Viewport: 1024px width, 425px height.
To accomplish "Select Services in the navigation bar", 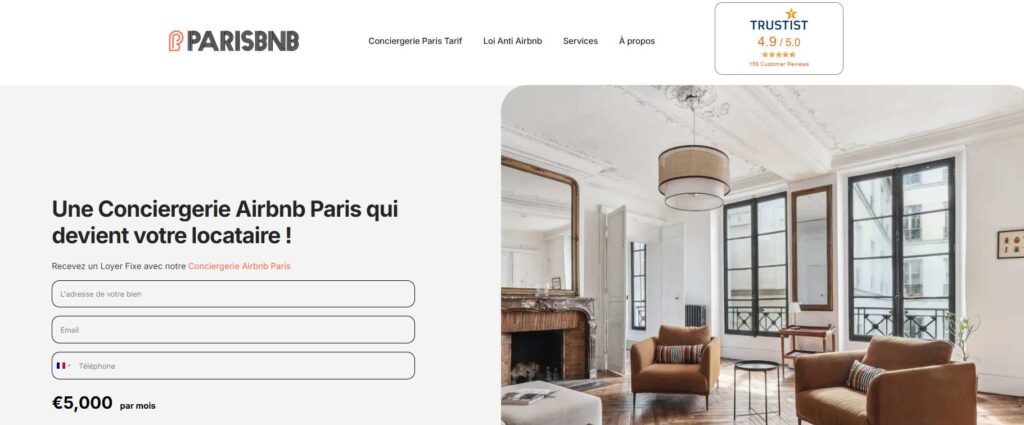I will point(580,40).
